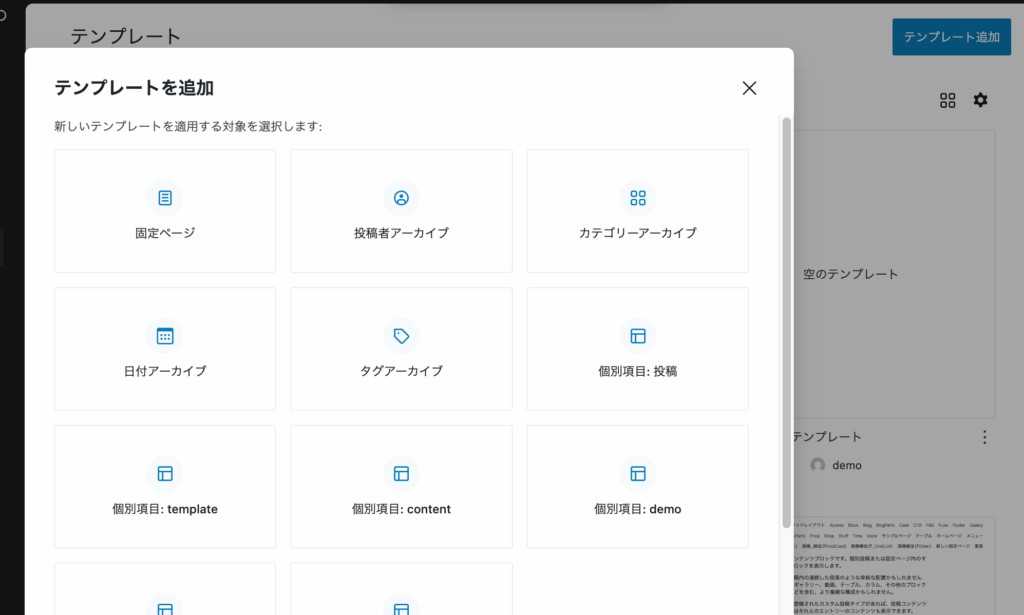
Task: Click the 日付アーカイブ label text
Action: pyautogui.click(x=165, y=371)
